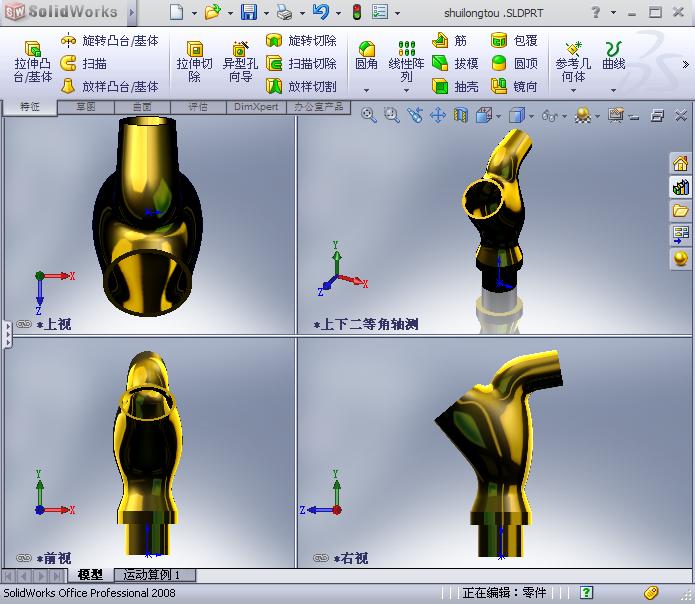The image size is (695, 604).
Task: Switch to DimXpert tab
Action: click(256, 107)
